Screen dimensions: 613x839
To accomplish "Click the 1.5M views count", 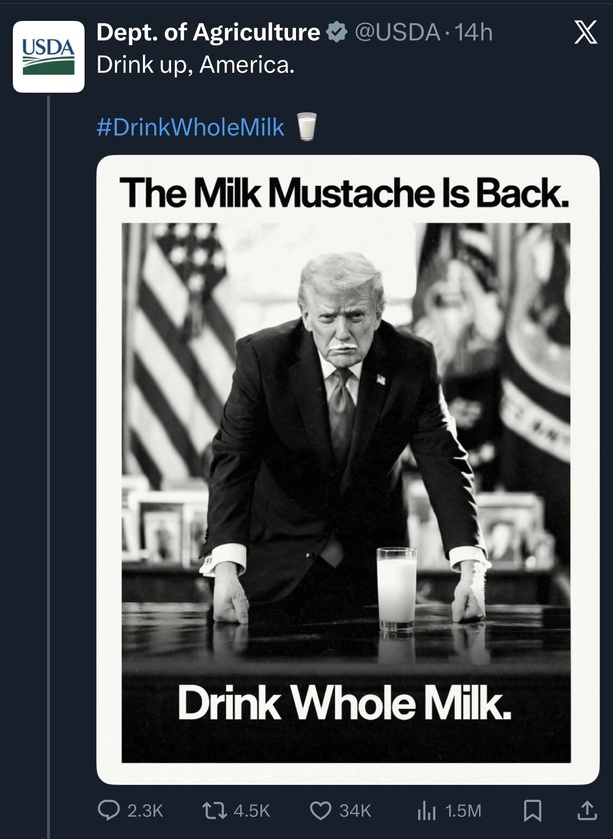I will 463,810.
